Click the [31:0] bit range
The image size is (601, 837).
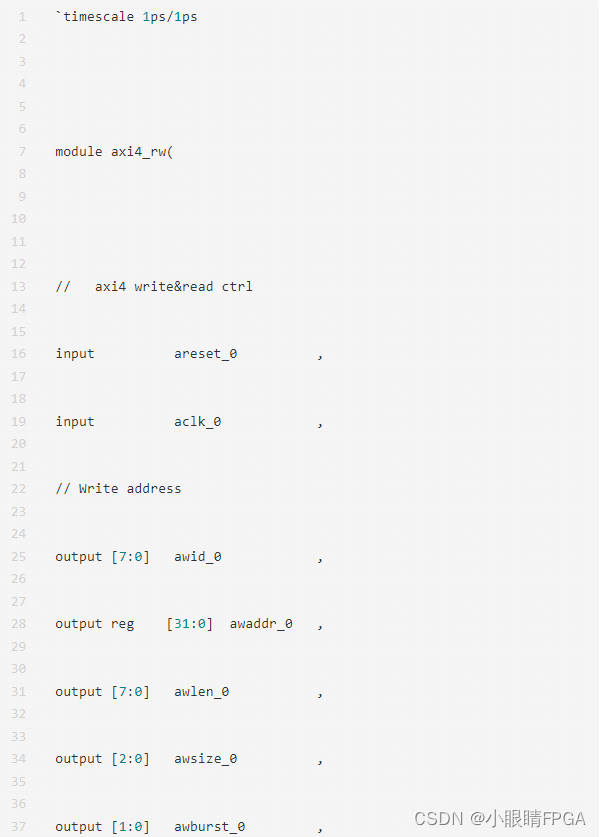(190, 624)
